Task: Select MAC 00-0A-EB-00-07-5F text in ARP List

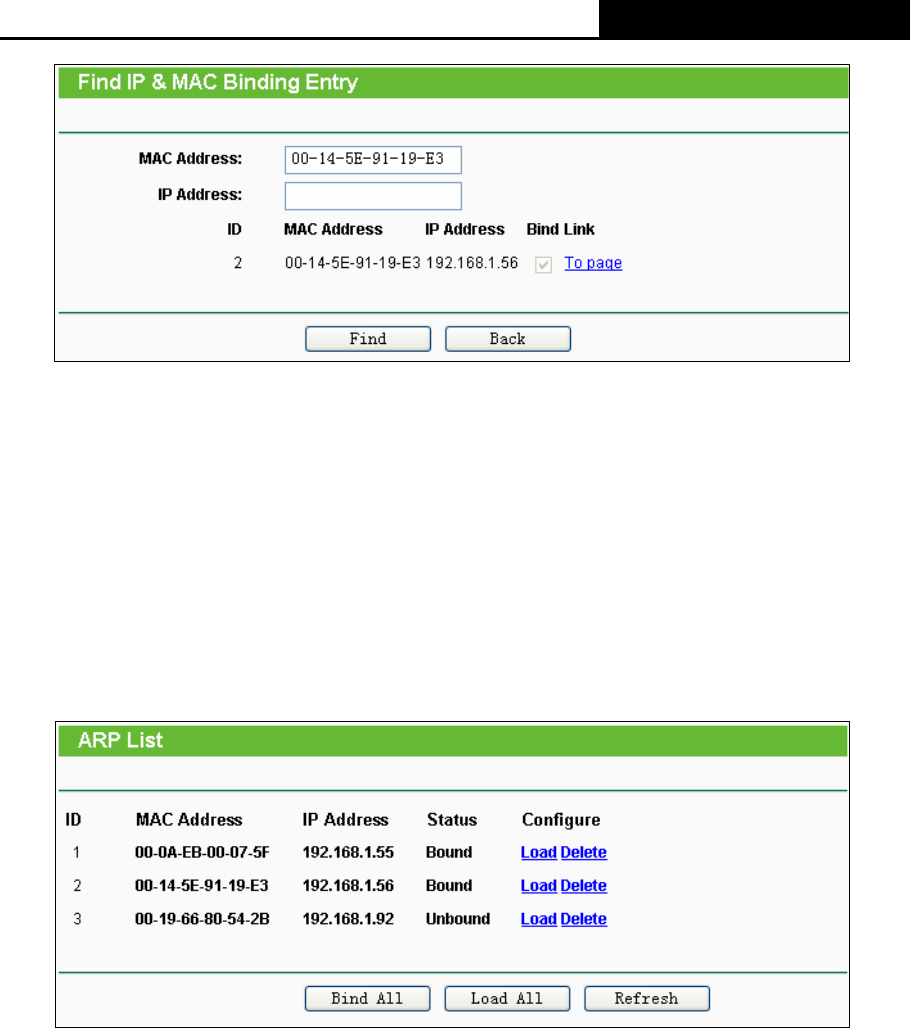Action: coord(202,852)
